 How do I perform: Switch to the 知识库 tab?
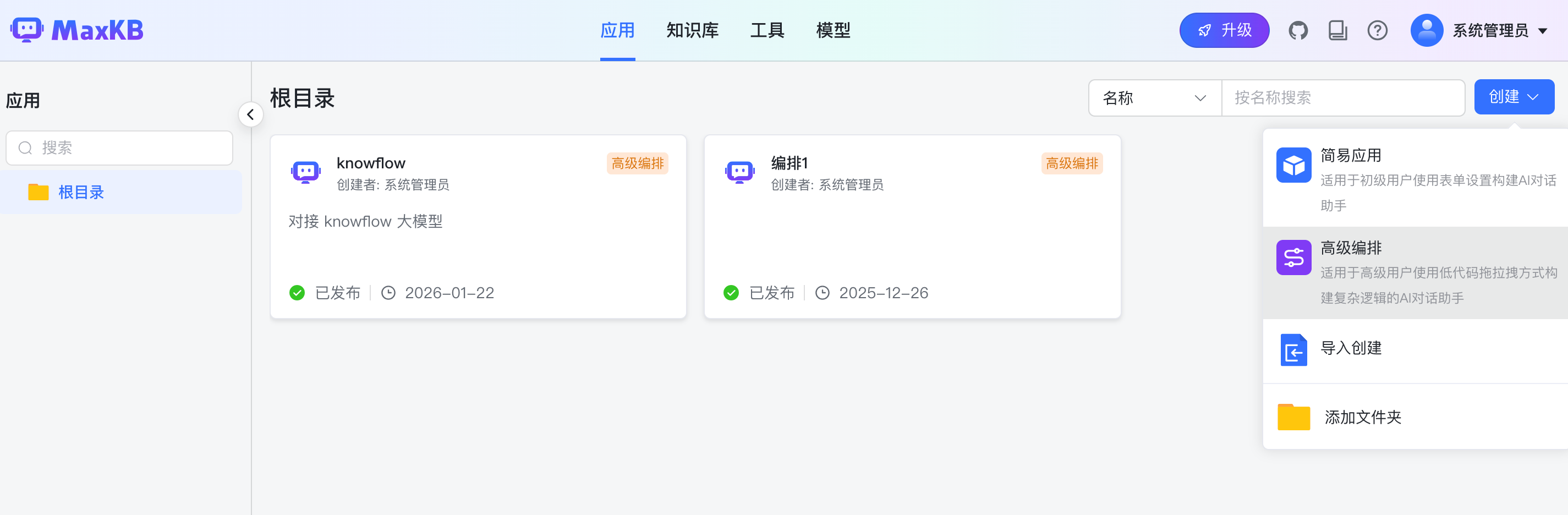click(x=692, y=30)
